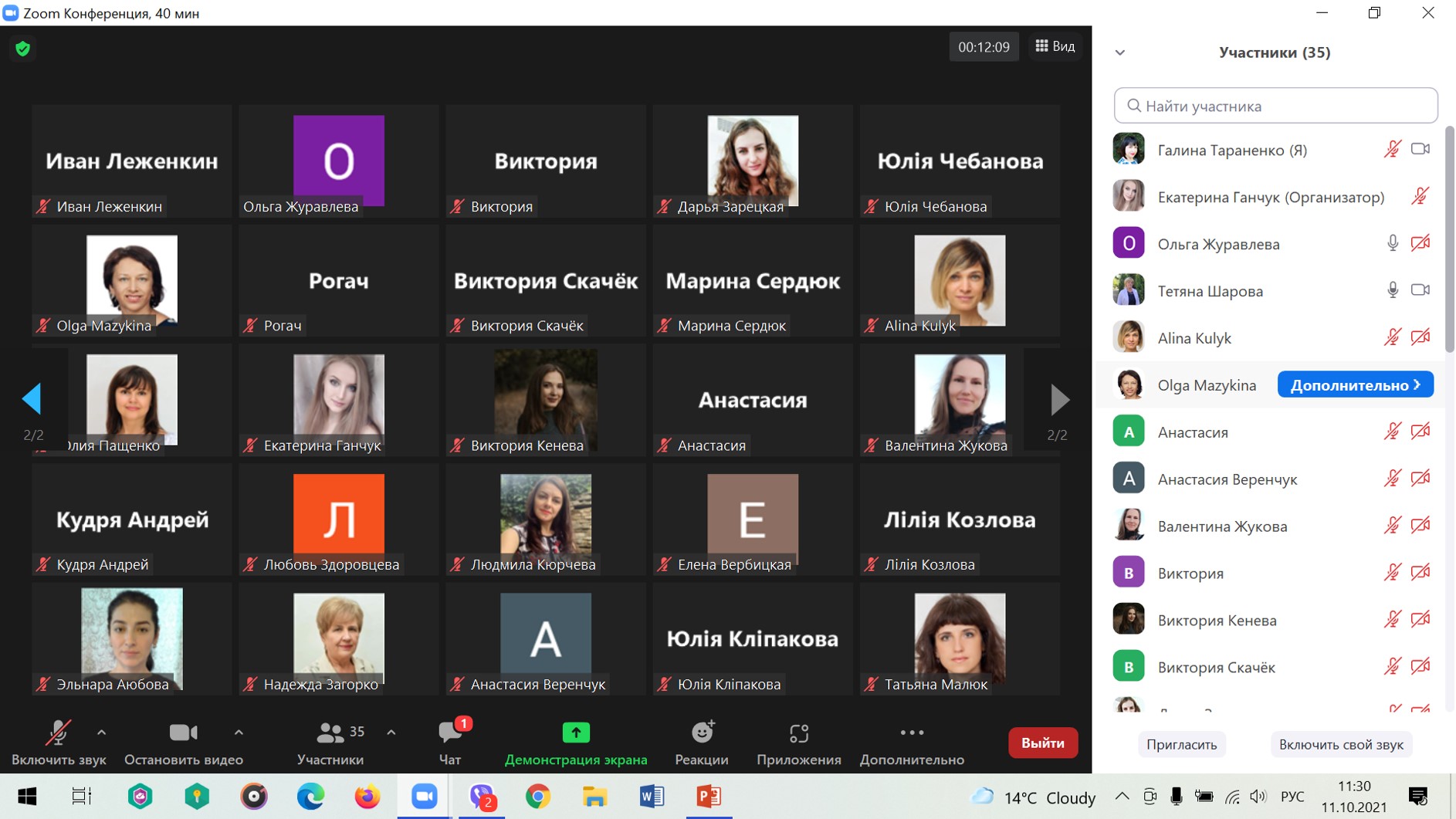The image size is (1456, 819).
Task: Expand audio options arrow beside microphone
Action: point(101,732)
